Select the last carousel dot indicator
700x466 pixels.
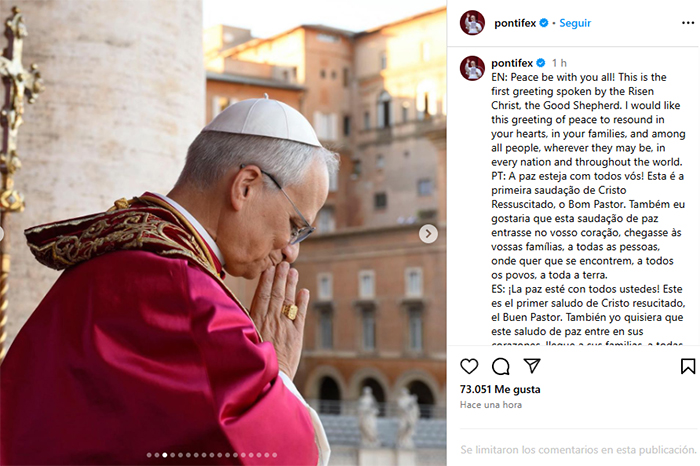[x=275, y=455]
